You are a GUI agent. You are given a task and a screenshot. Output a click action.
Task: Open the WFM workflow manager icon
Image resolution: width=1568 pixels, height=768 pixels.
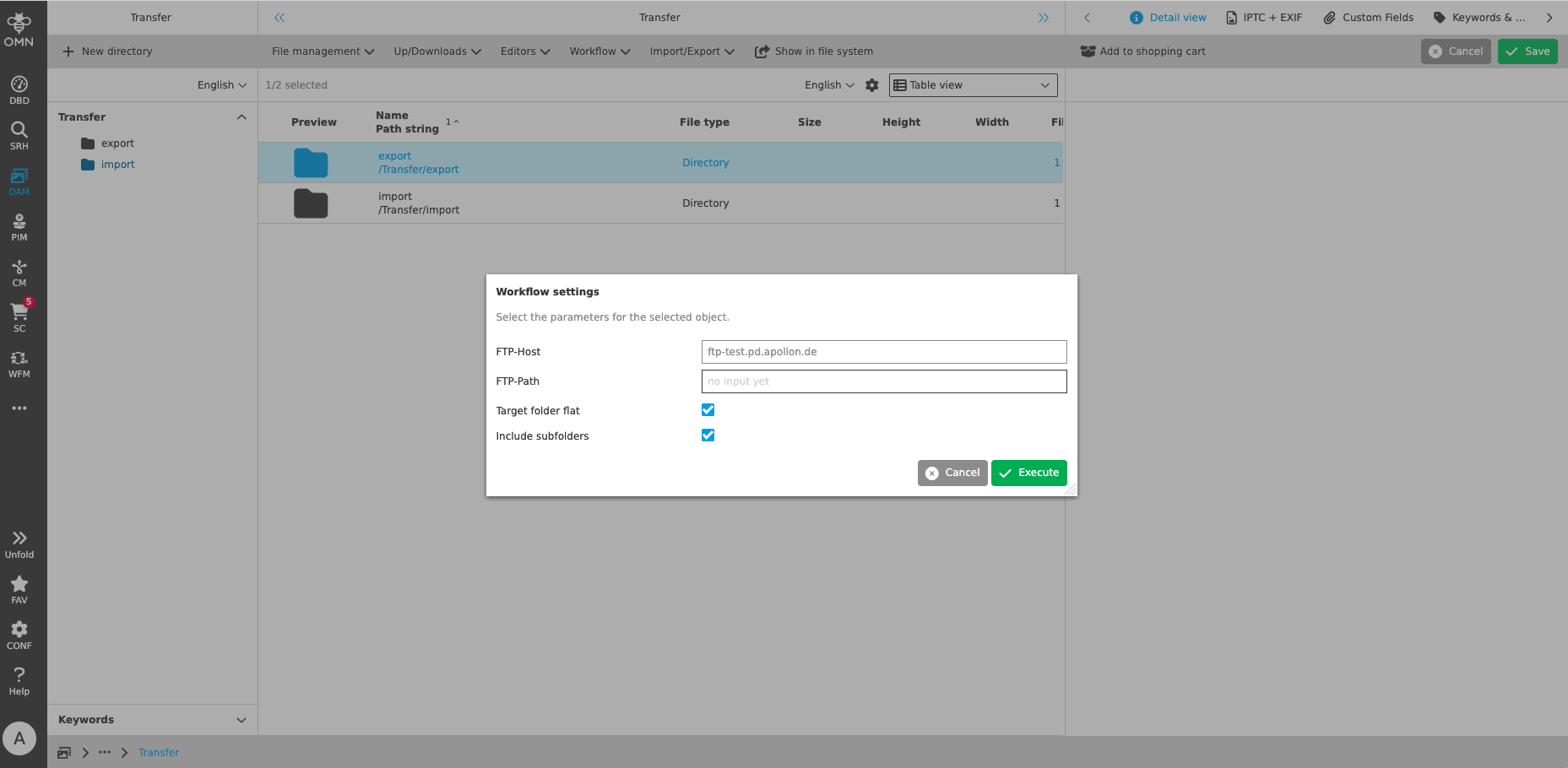(19, 363)
